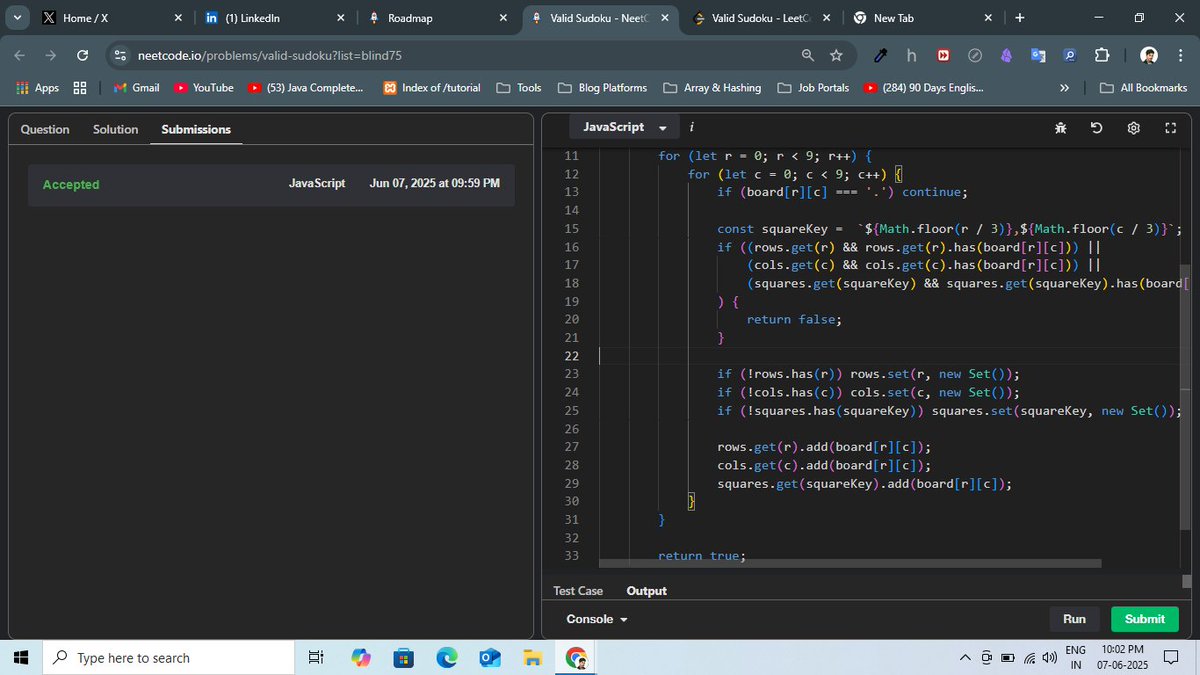Viewport: 1200px width, 675px height.
Task: Open the Extensions puzzle icon
Action: (1101, 56)
